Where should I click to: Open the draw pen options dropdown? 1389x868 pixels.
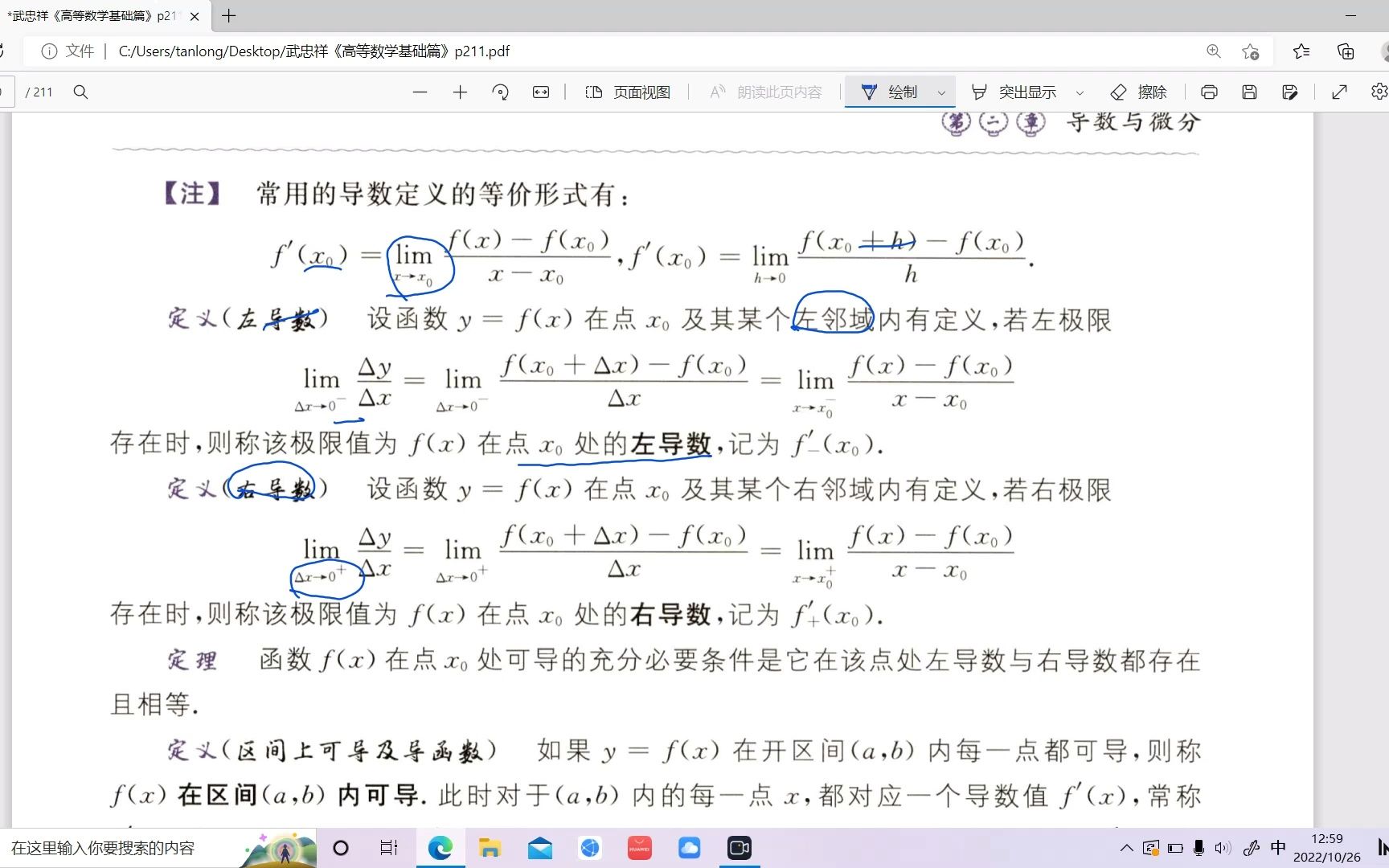pos(942,92)
